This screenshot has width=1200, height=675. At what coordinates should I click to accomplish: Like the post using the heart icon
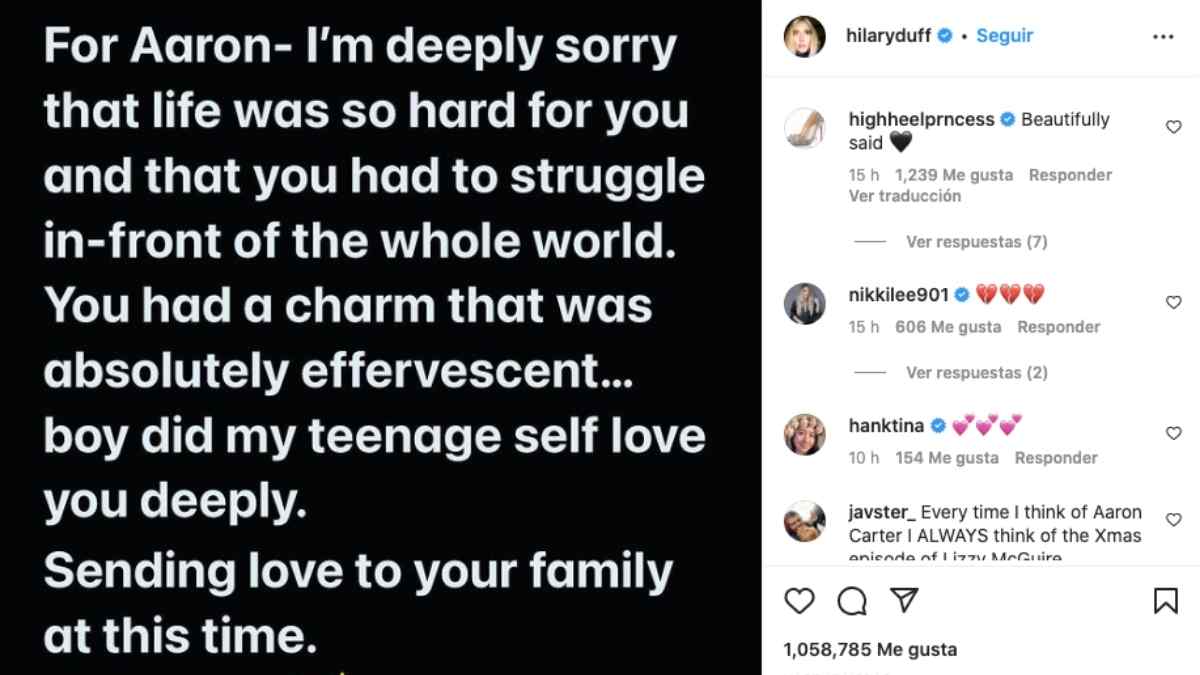[798, 602]
